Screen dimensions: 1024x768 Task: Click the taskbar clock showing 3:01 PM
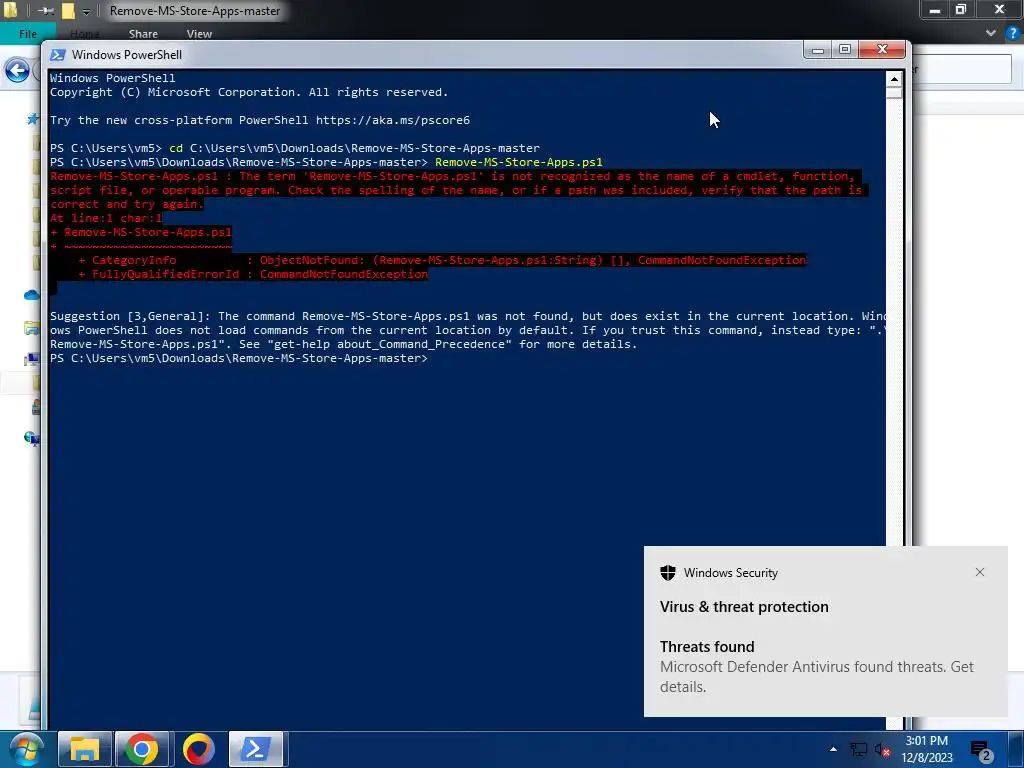point(927,749)
